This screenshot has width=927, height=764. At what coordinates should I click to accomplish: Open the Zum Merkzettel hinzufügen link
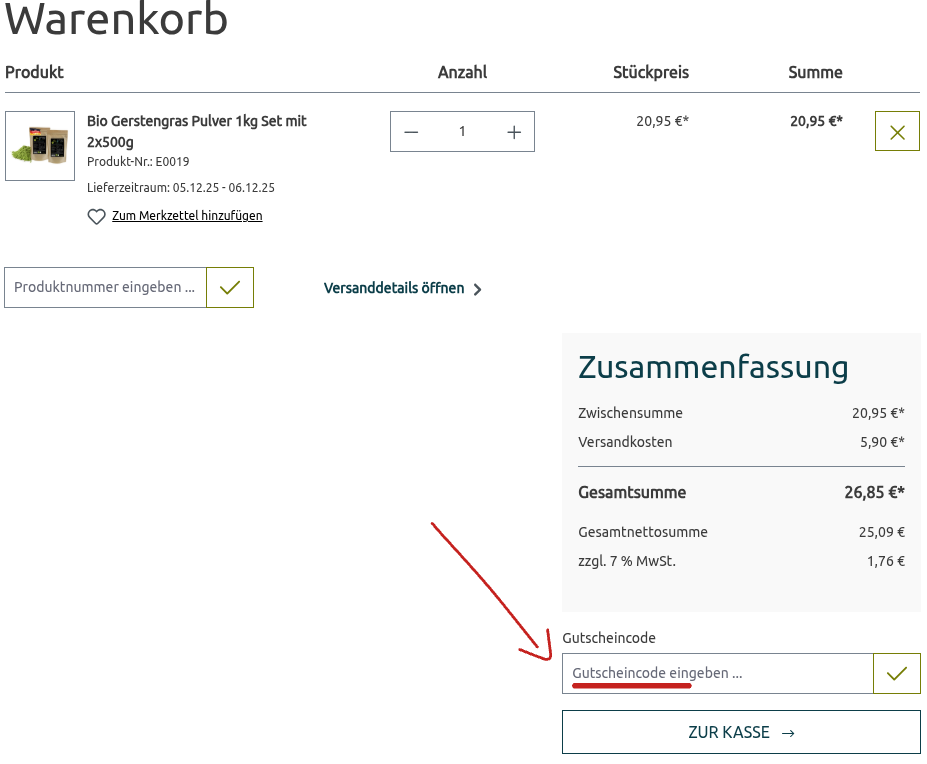pyautogui.click(x=187, y=216)
